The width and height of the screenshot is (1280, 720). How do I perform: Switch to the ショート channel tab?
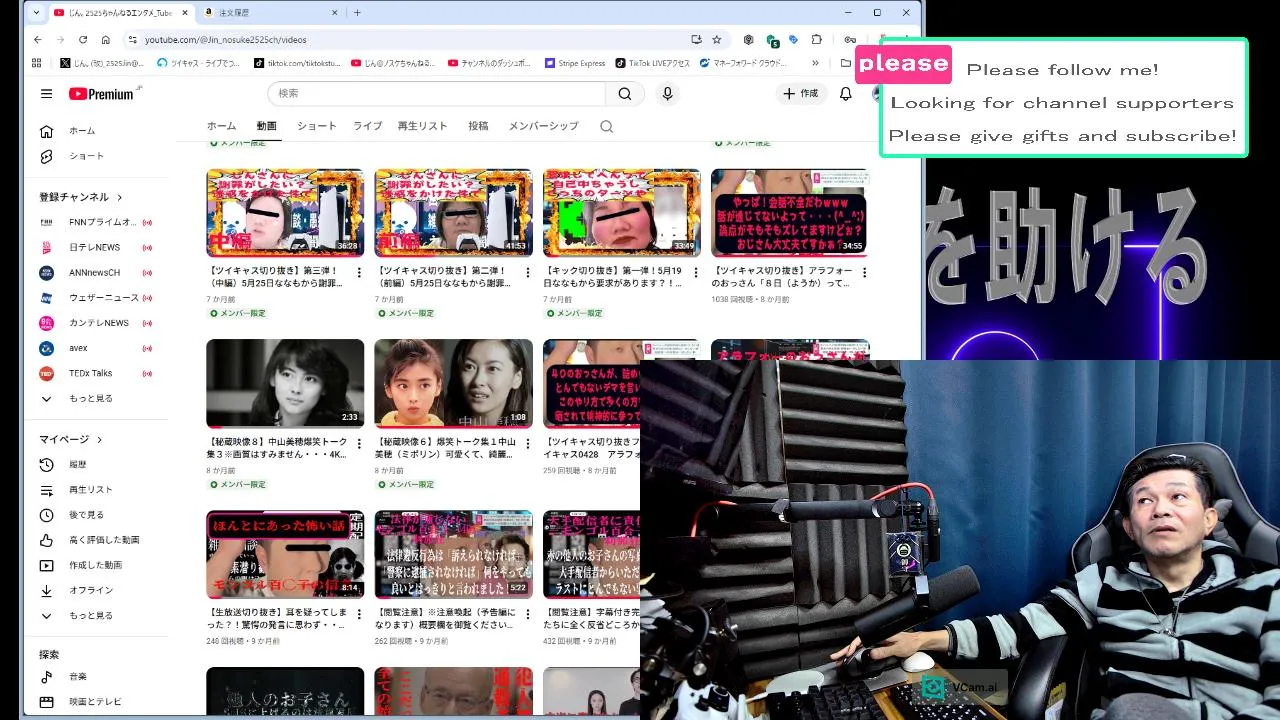click(316, 126)
